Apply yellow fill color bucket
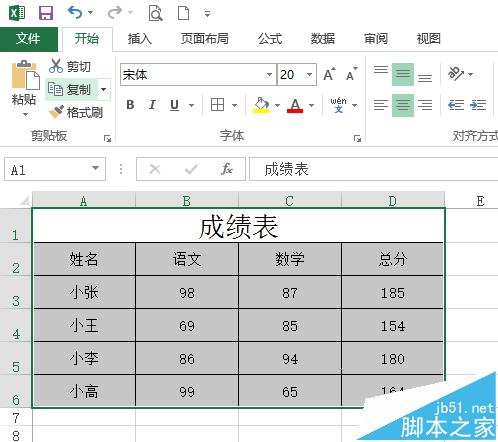The width and height of the screenshot is (498, 442). click(x=261, y=105)
